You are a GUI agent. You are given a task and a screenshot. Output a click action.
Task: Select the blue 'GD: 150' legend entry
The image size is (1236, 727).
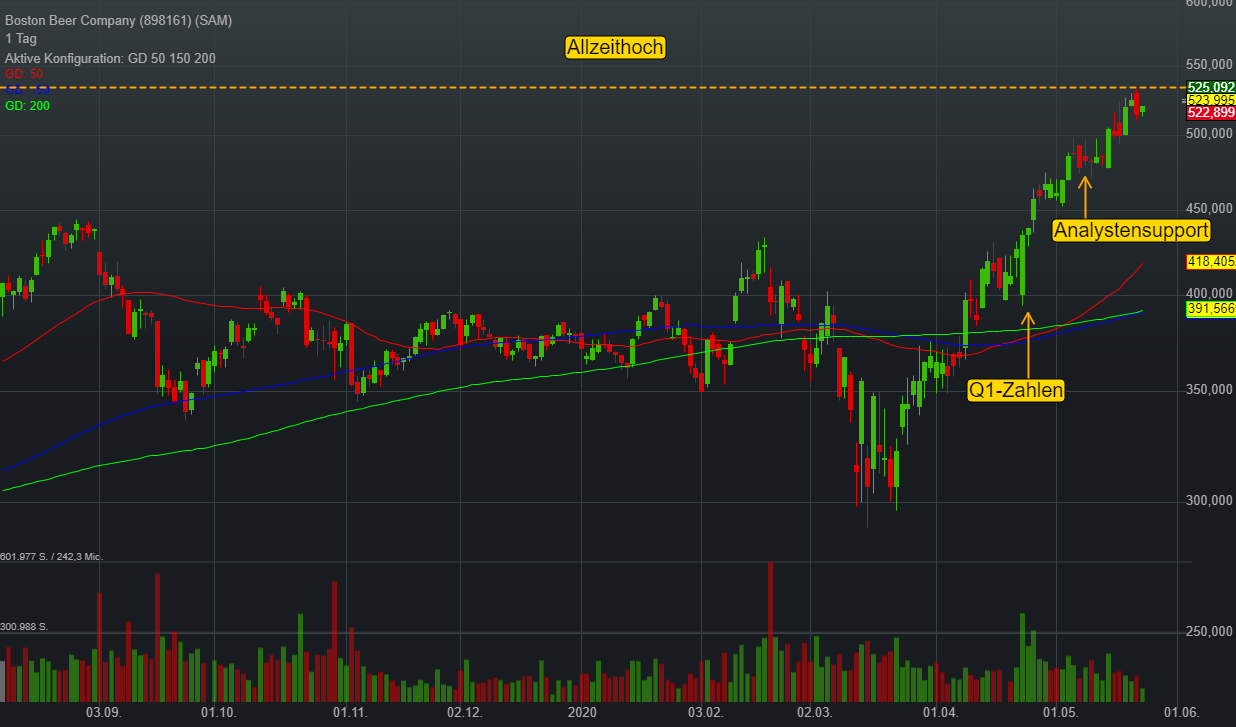(x=27, y=90)
